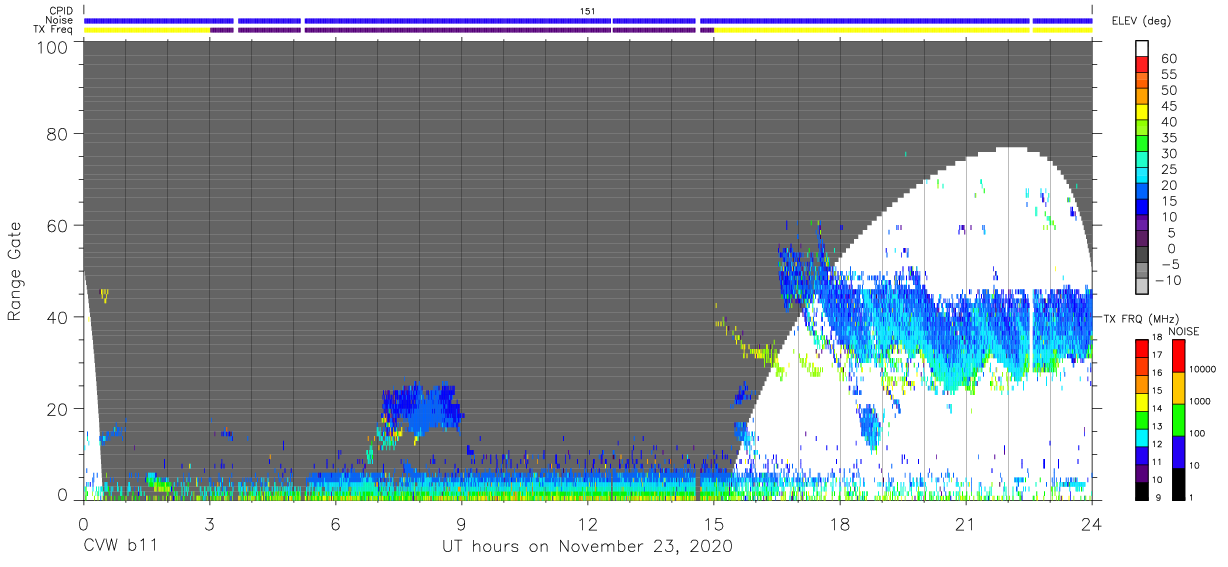Screen dimensions: 1228x567
Task: Click the Range Gate axis tick '20'
Action: [x=59, y=409]
